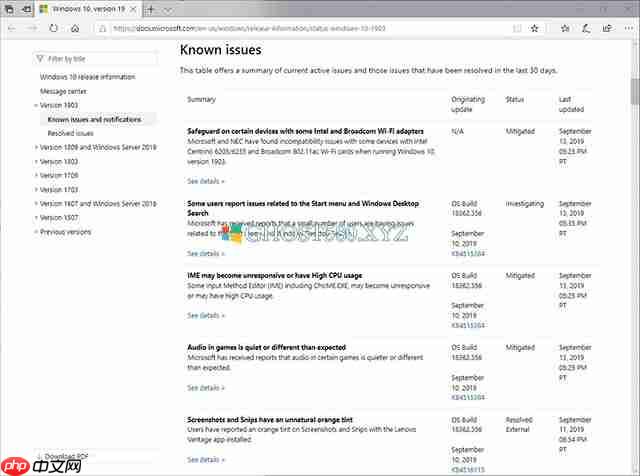Open KB link in the Start menu issue row
Image resolution: width=640 pixels, height=476 pixels.
click(x=468, y=254)
